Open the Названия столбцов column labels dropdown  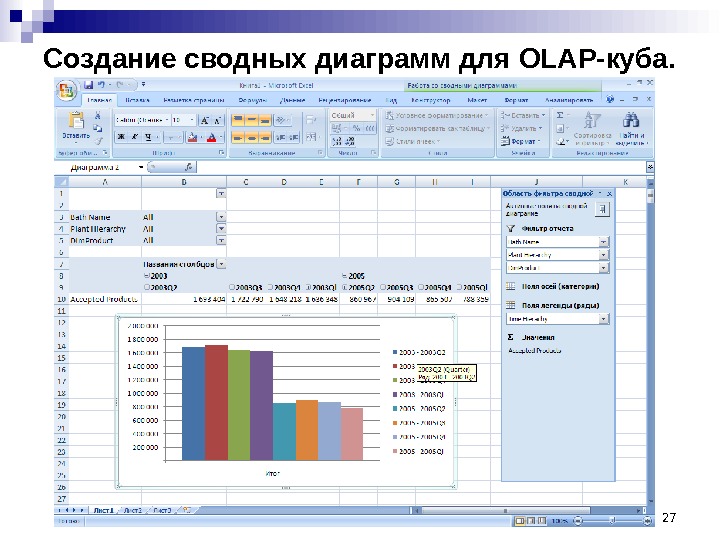(x=221, y=264)
